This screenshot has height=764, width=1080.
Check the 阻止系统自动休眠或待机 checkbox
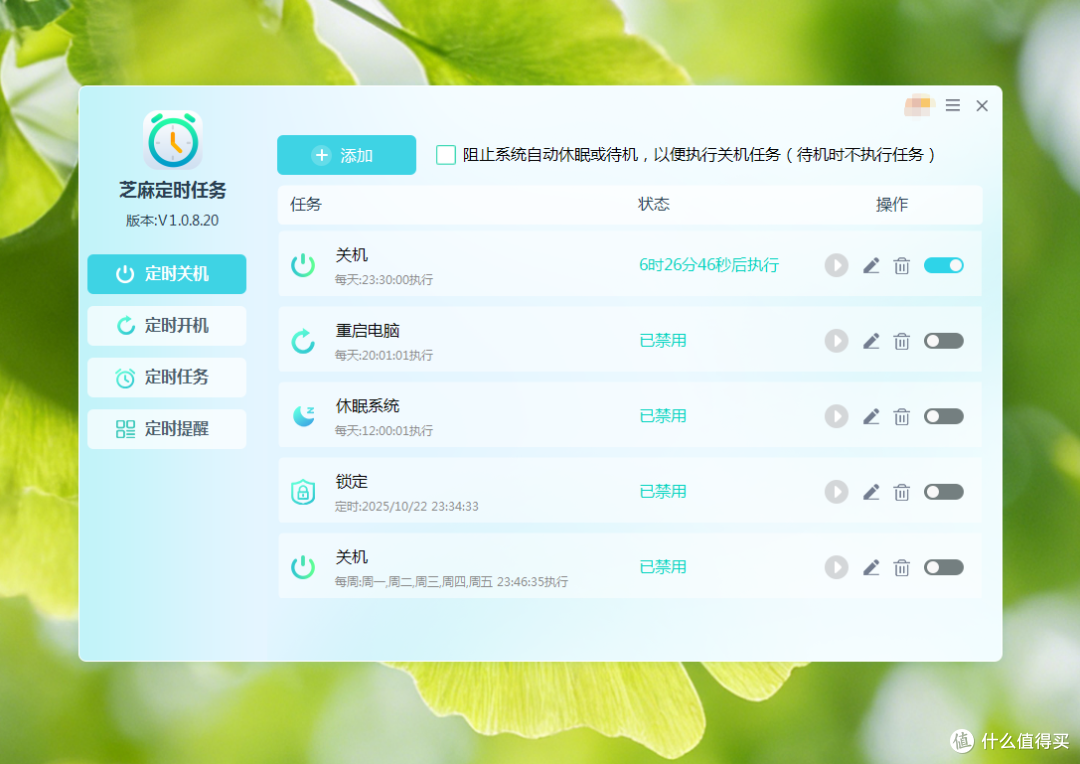(446, 154)
